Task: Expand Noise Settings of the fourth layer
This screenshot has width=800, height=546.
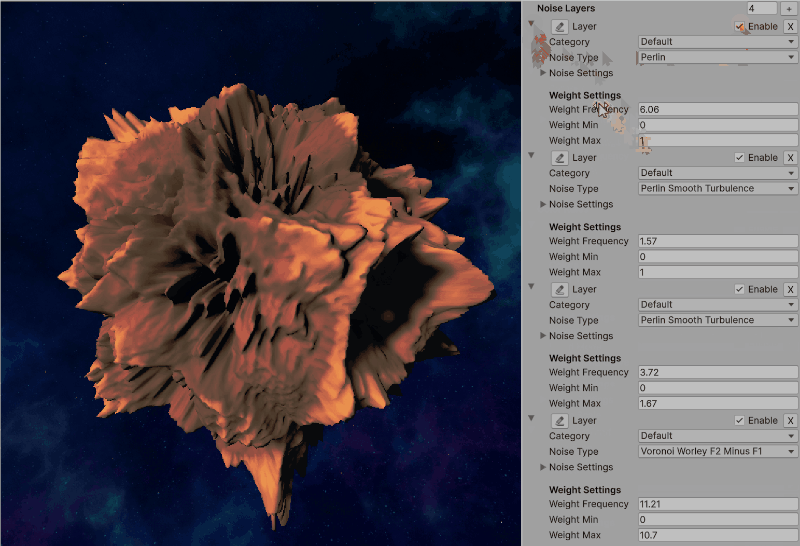Action: coord(543,467)
